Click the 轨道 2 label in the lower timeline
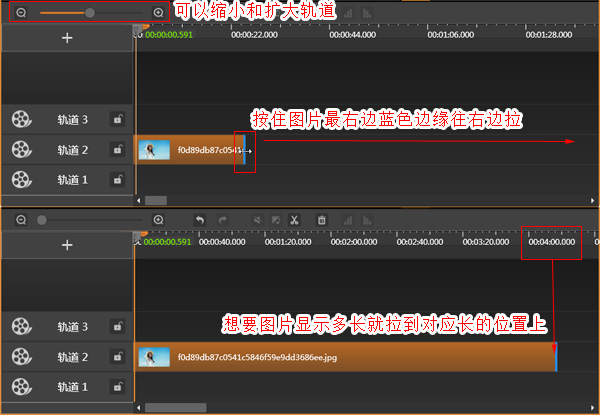 tap(73, 357)
